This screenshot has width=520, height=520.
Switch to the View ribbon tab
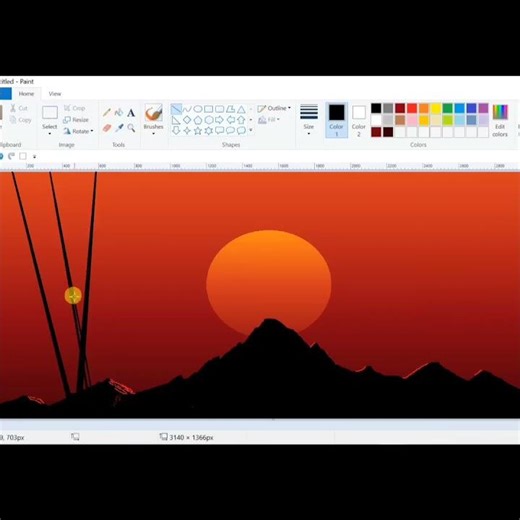tap(55, 94)
